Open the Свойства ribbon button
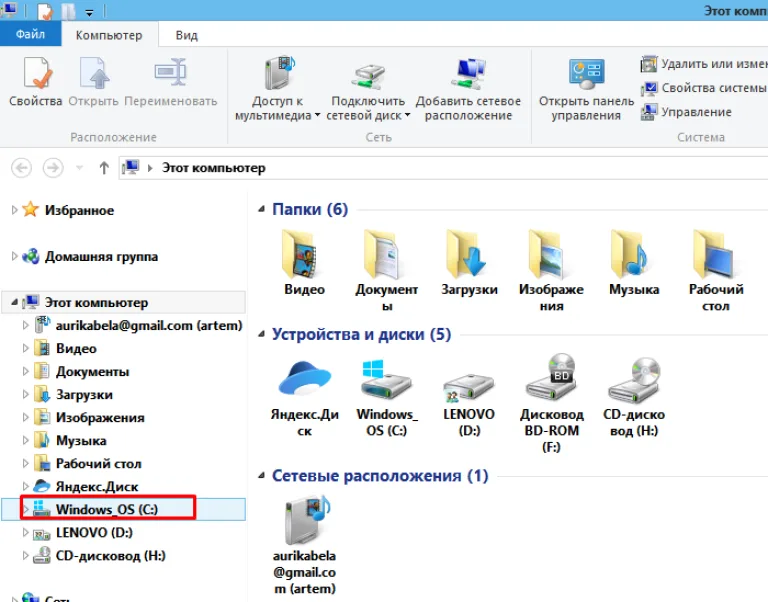768x602 pixels. (35, 82)
